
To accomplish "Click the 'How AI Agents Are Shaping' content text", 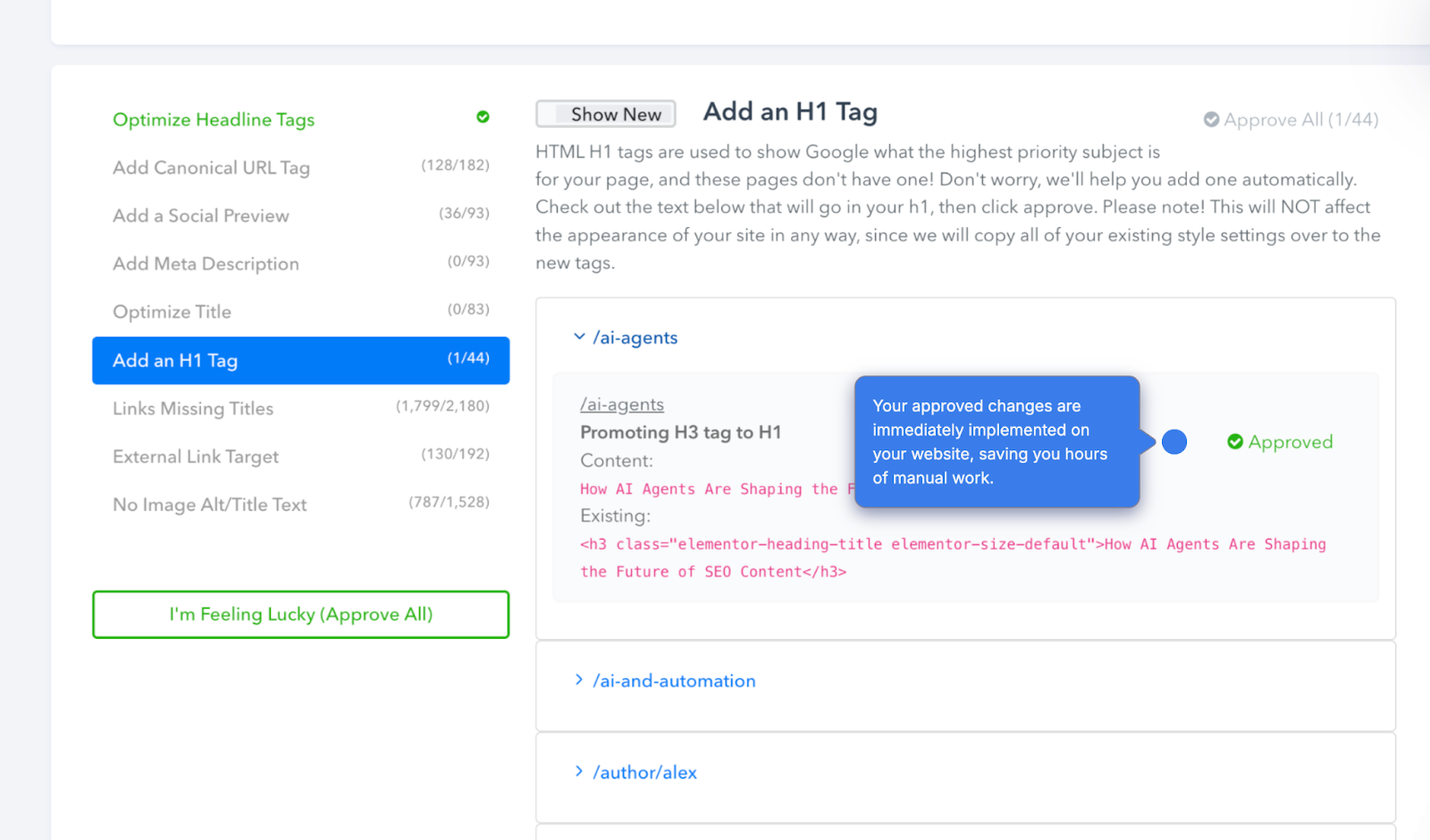I will click(x=717, y=489).
